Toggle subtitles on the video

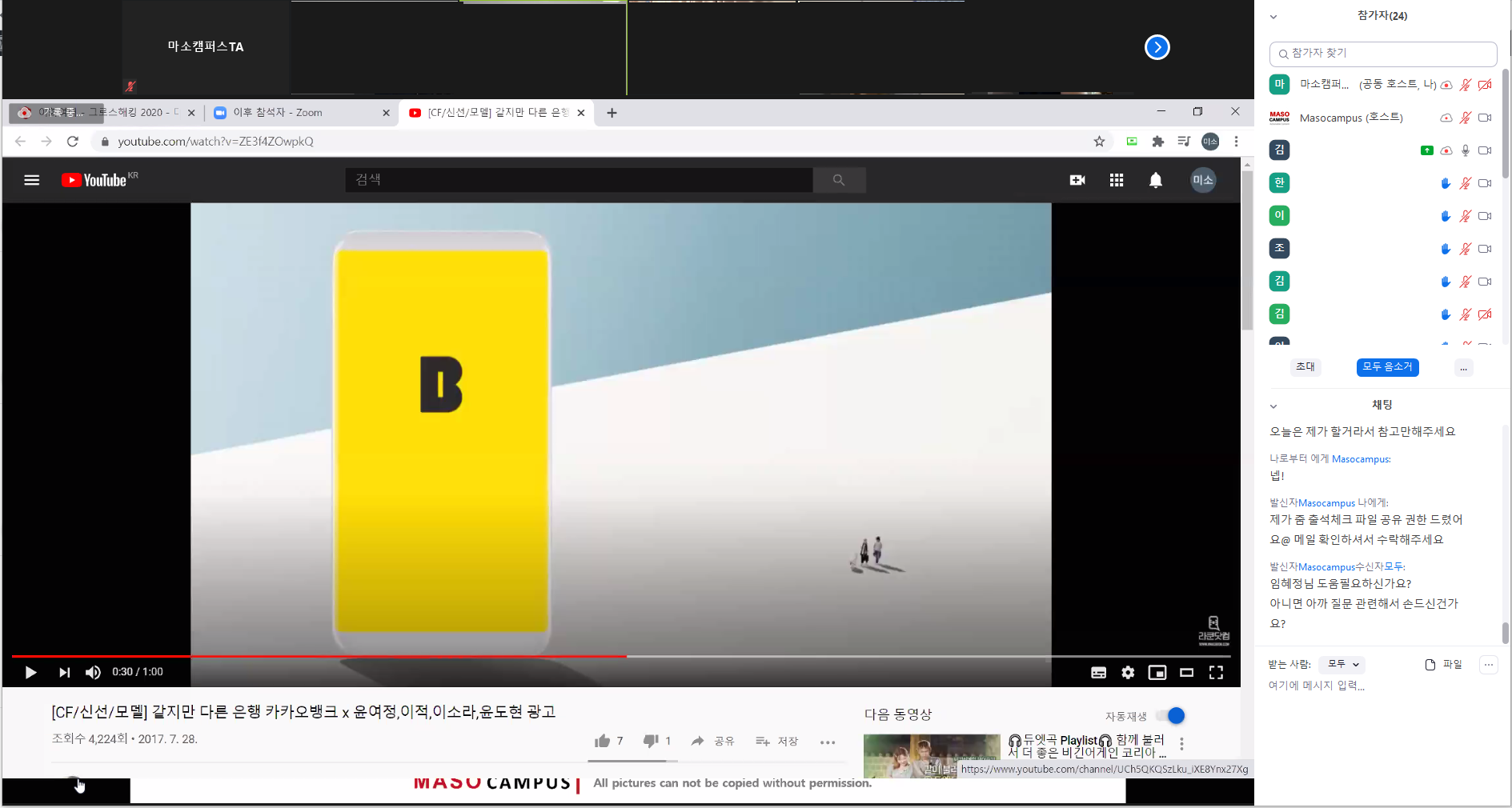1098,673
